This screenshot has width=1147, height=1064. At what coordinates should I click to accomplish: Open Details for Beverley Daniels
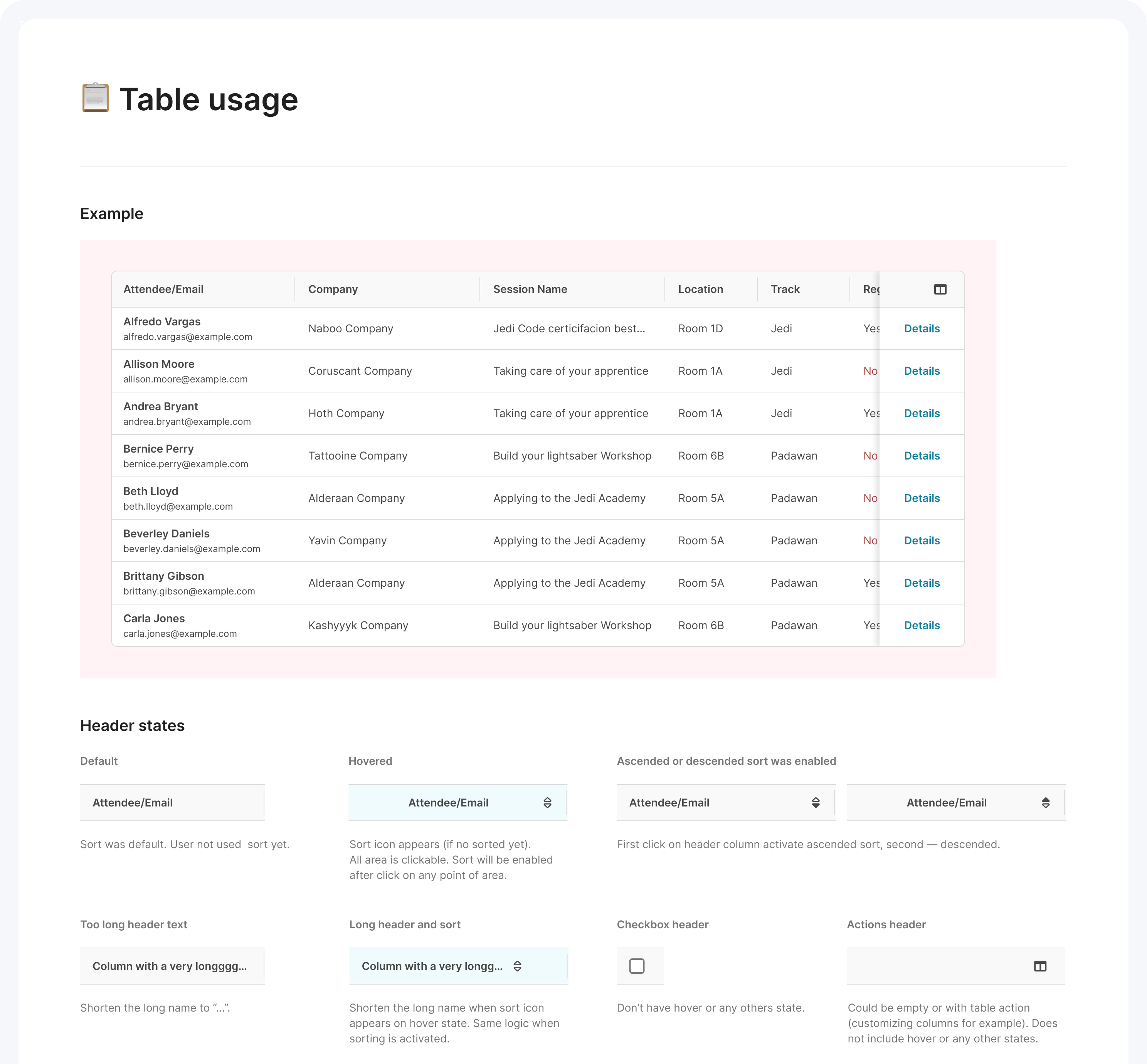coord(922,540)
